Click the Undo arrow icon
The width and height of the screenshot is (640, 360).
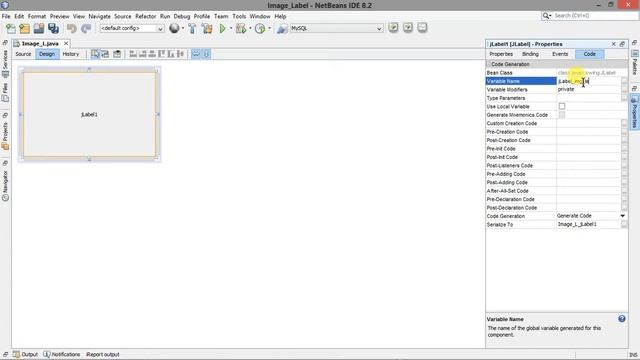click(72, 28)
